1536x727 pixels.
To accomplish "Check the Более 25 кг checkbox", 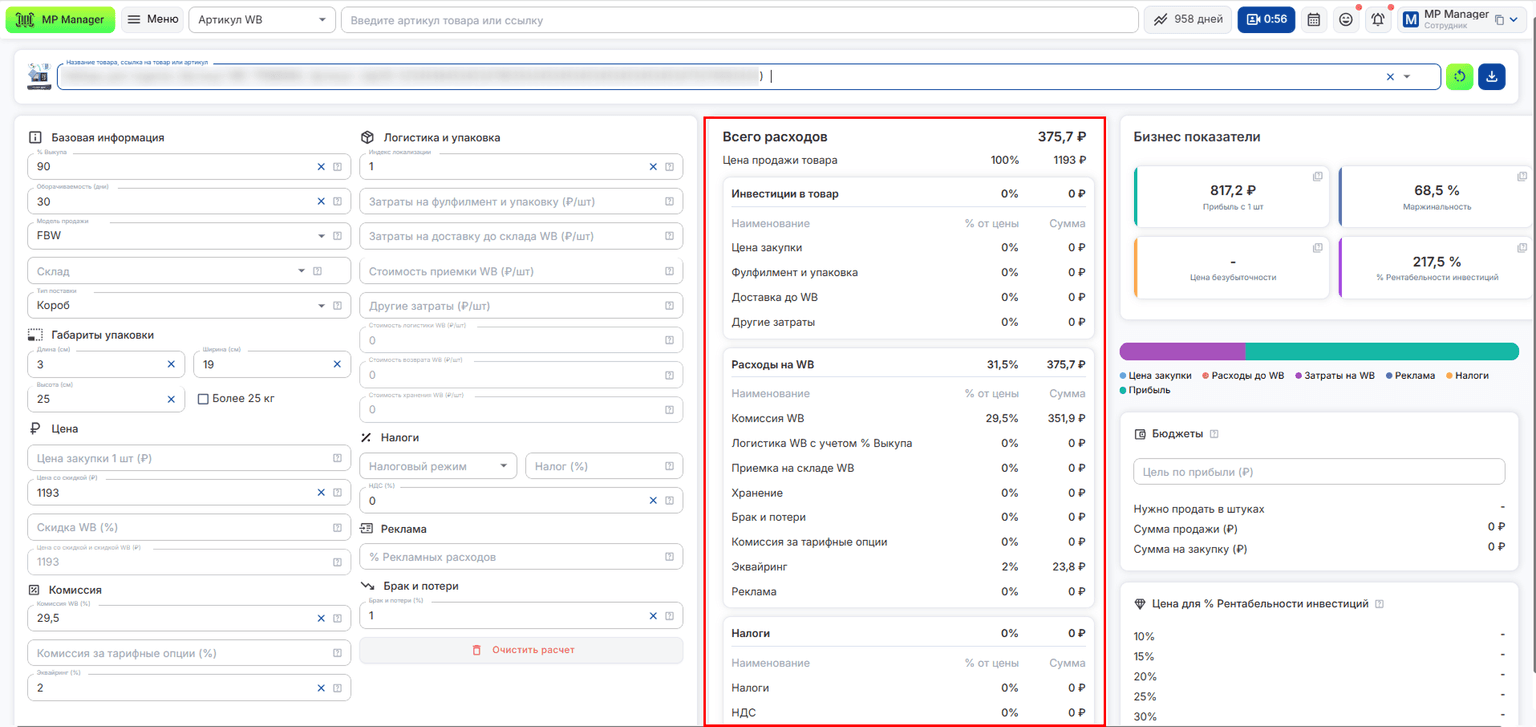I will coord(203,399).
